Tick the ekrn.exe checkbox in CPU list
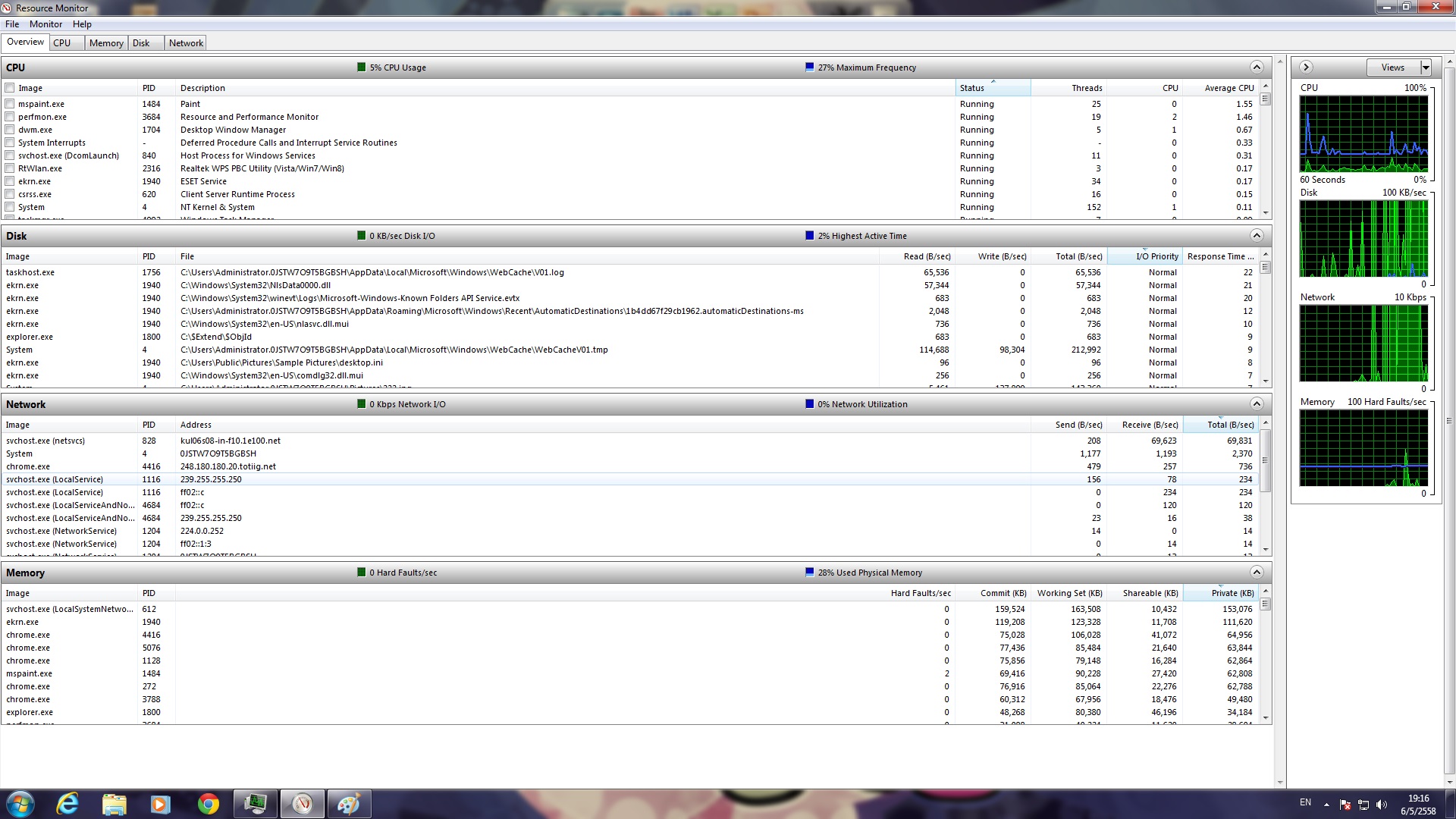This screenshot has width=1456, height=819. pos(10,181)
